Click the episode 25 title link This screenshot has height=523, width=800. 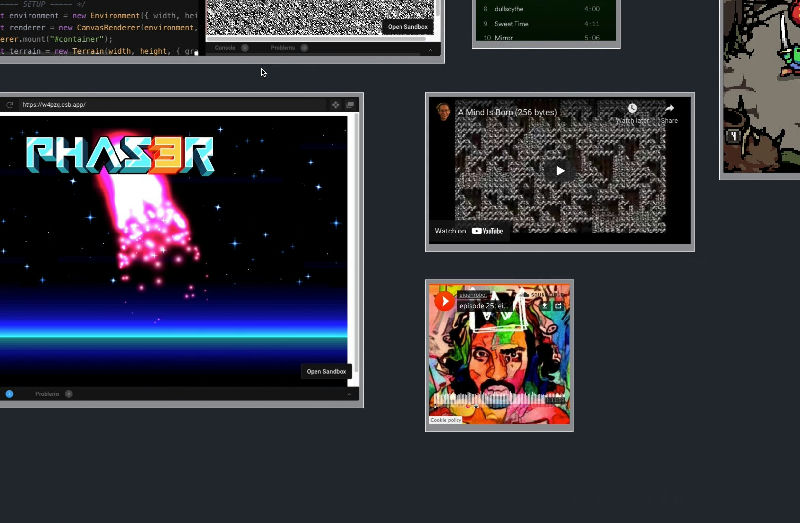coord(483,306)
